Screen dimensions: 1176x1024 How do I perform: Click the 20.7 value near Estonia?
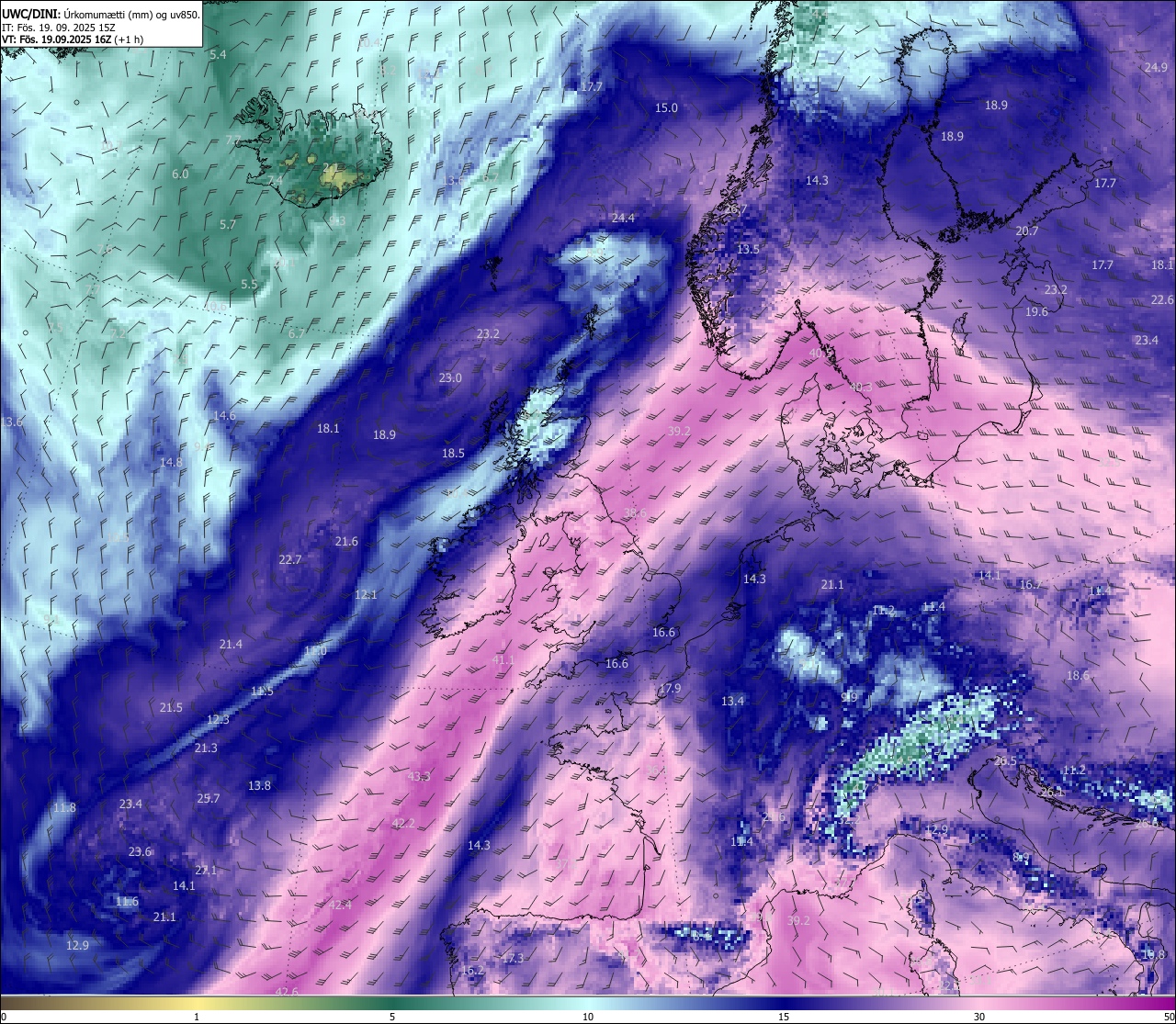[x=1026, y=231]
